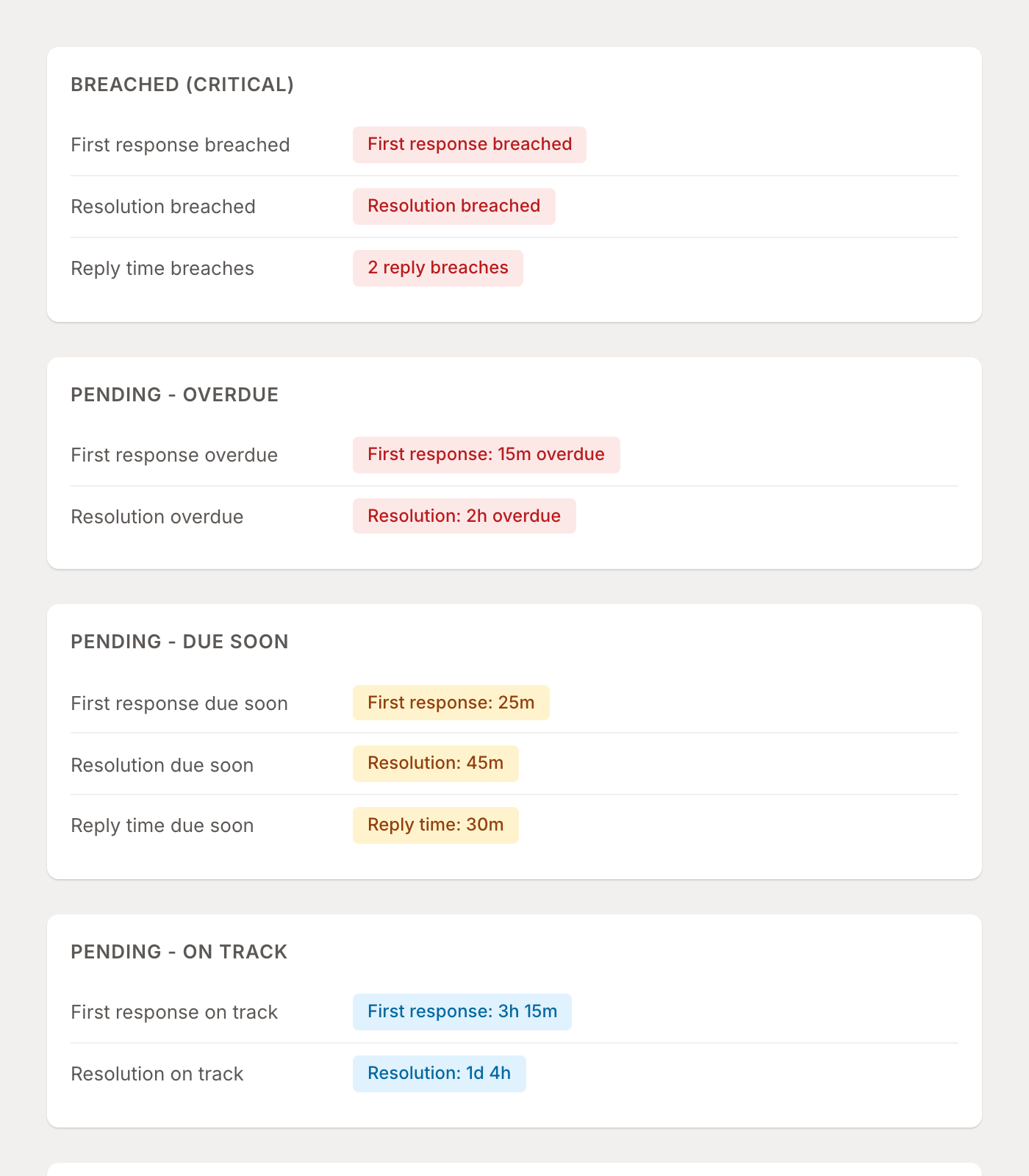
Task: Click the red "Resolution breached" badge
Action: 453,207
